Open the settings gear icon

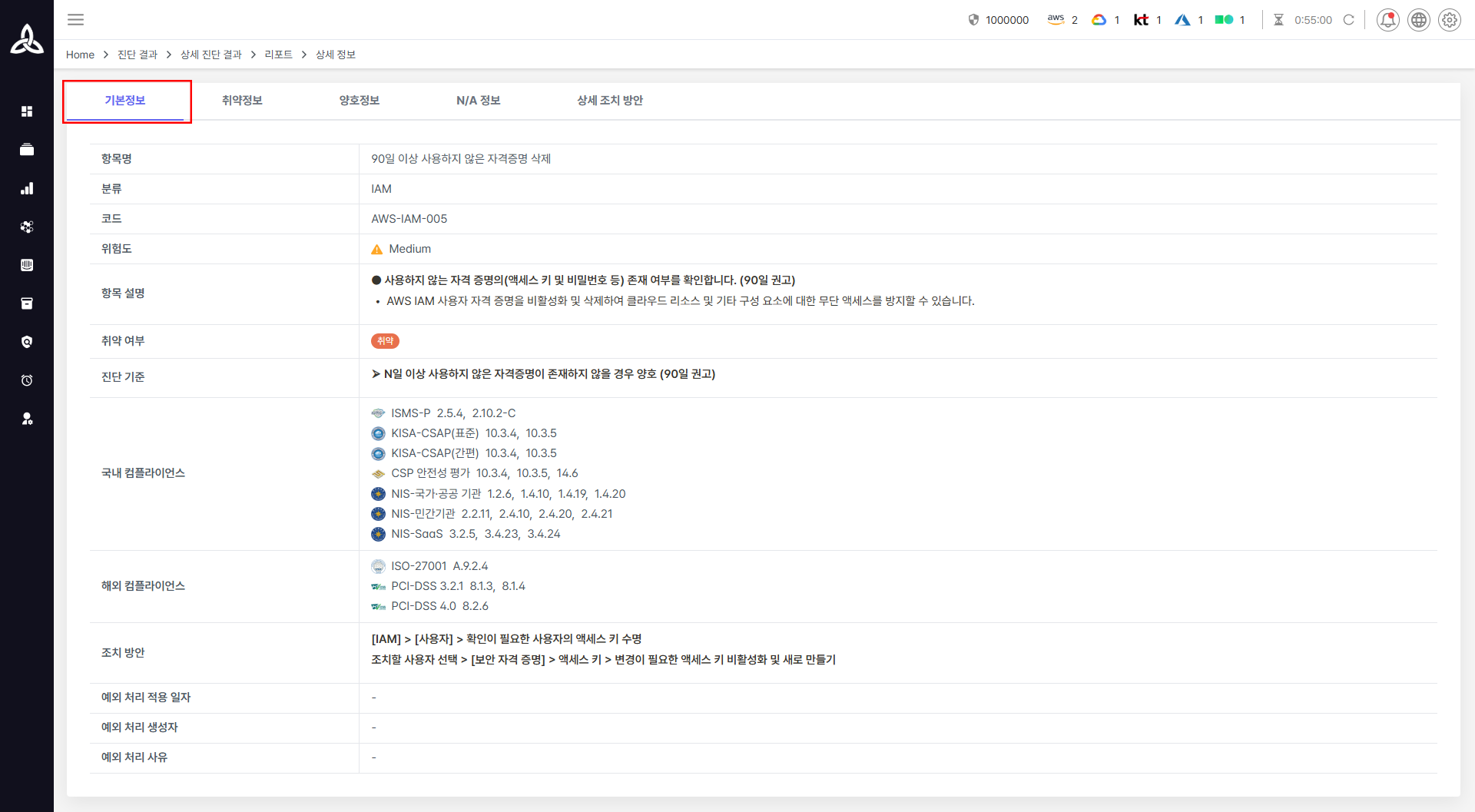click(1449, 20)
